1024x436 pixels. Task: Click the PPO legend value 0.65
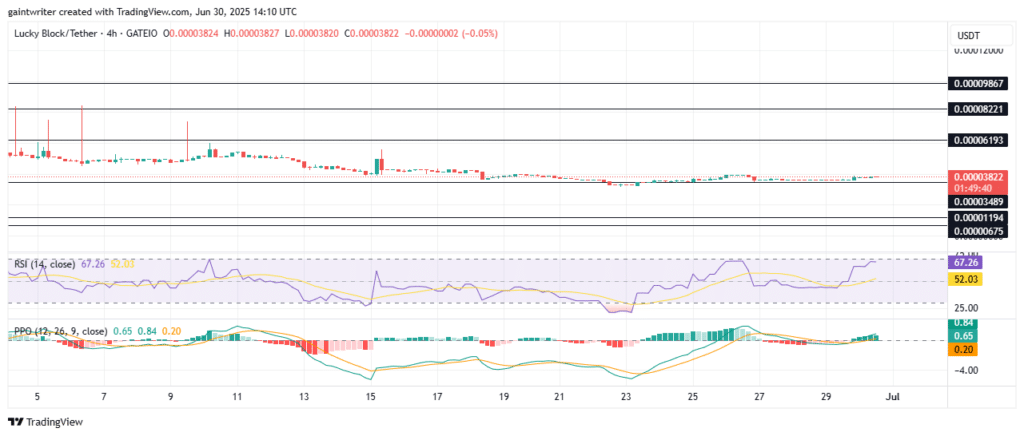click(122, 332)
